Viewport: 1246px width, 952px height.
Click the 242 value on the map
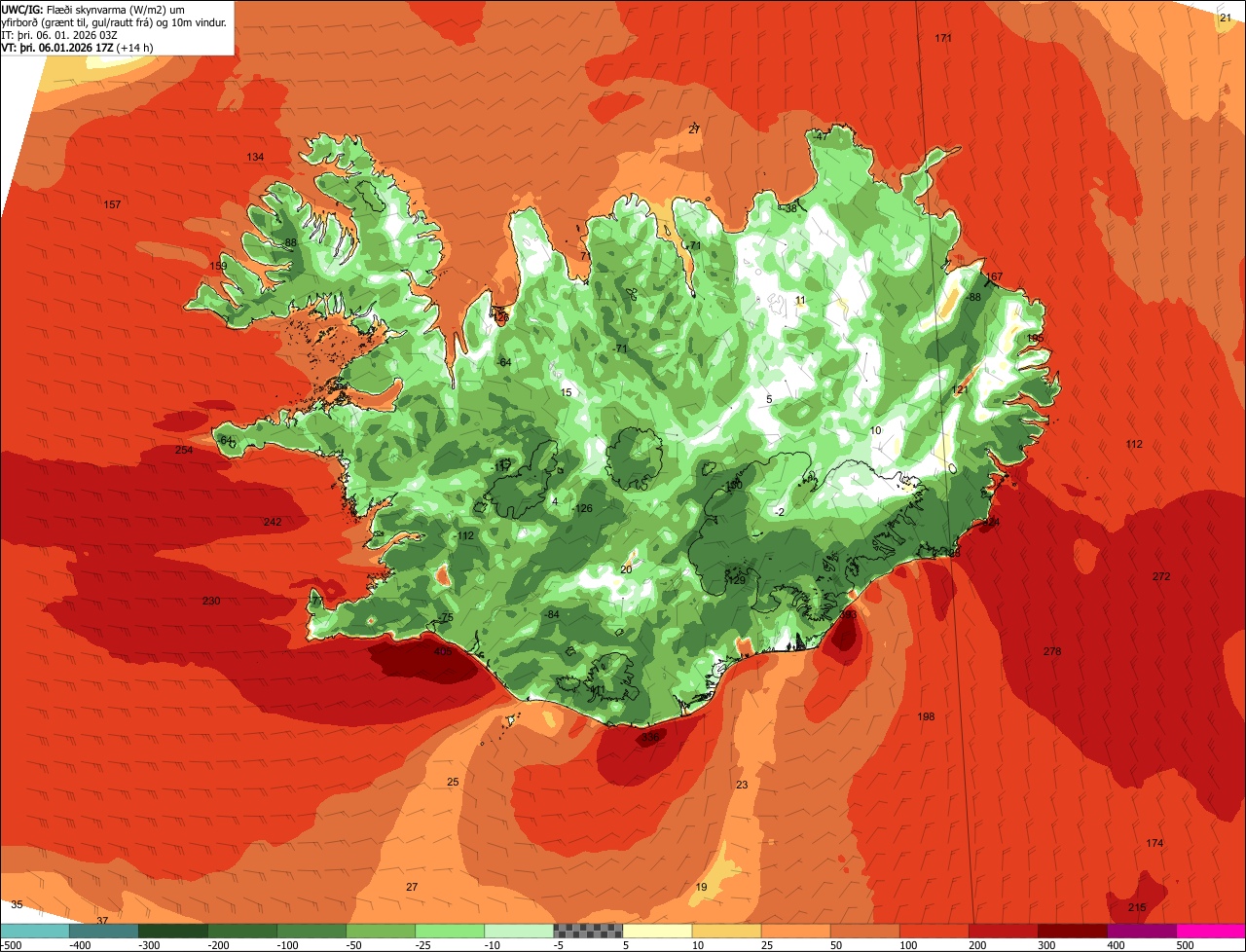point(273,522)
